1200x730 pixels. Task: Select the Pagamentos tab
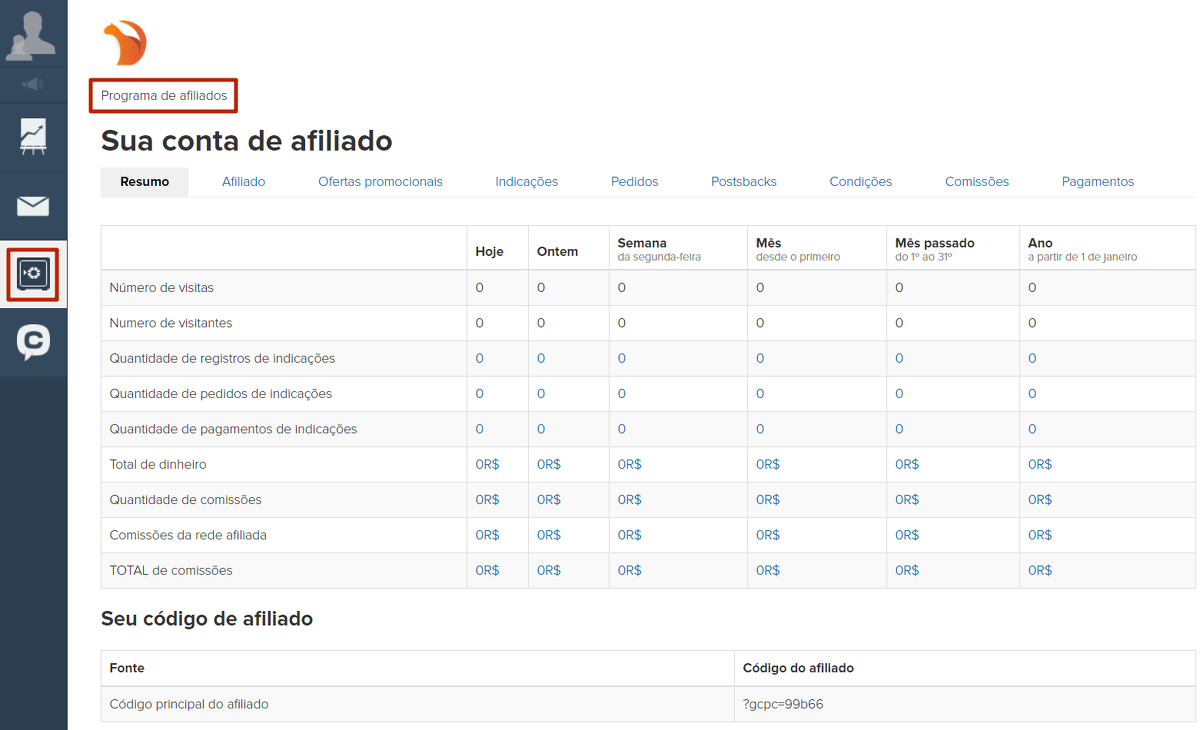point(1097,182)
